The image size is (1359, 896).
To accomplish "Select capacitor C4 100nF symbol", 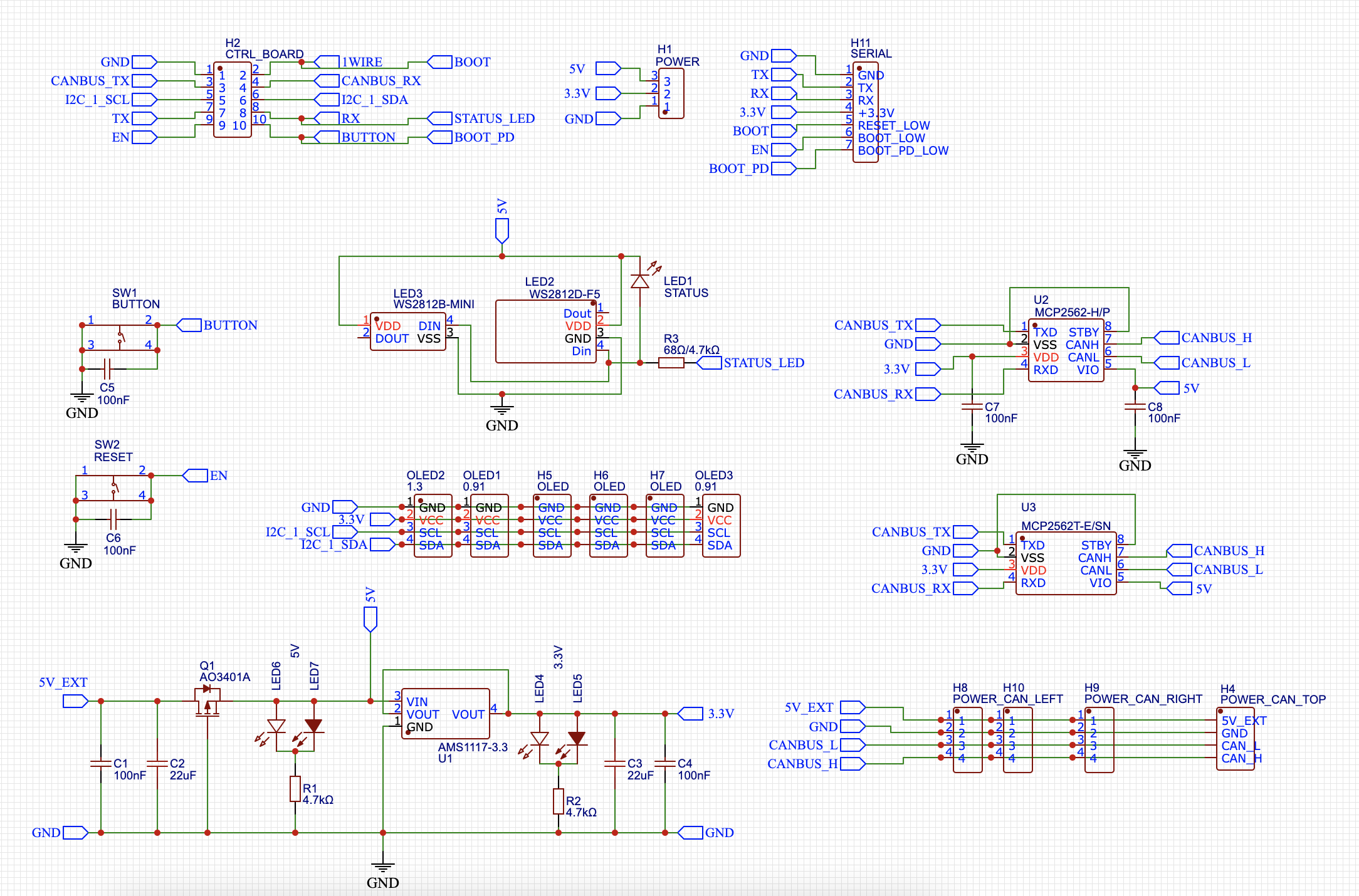I will tap(665, 764).
